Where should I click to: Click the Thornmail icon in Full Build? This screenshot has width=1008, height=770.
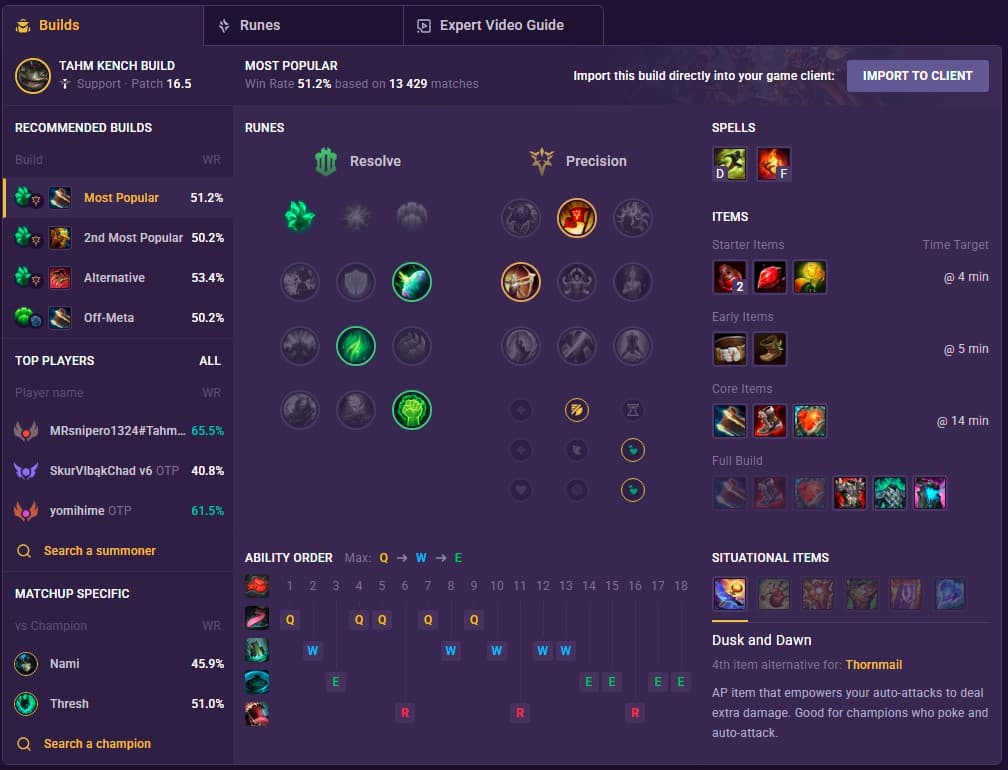[850, 493]
